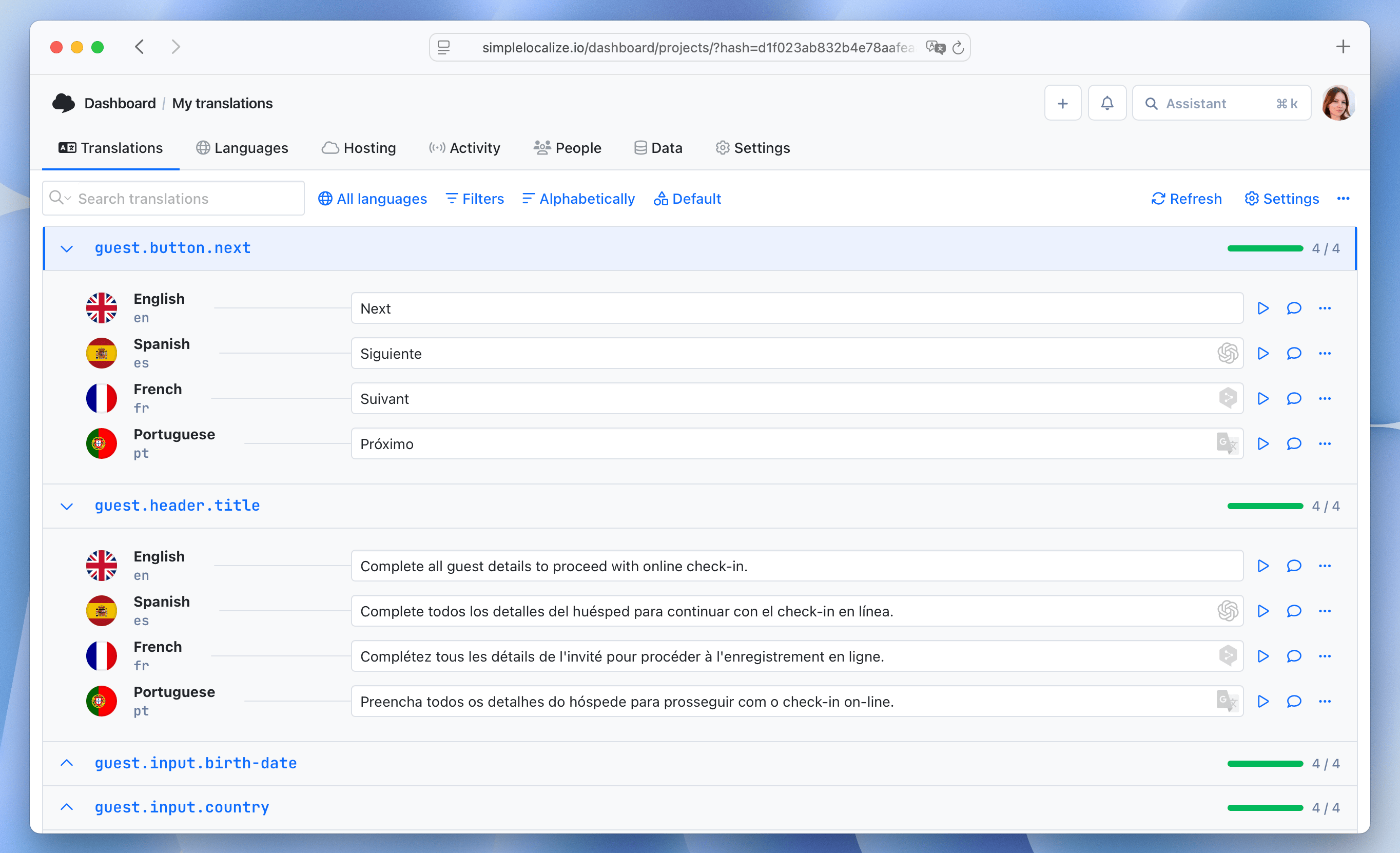Open a new browser tab with plus
Screen dimensions: 1400x853
pyautogui.click(x=1343, y=47)
